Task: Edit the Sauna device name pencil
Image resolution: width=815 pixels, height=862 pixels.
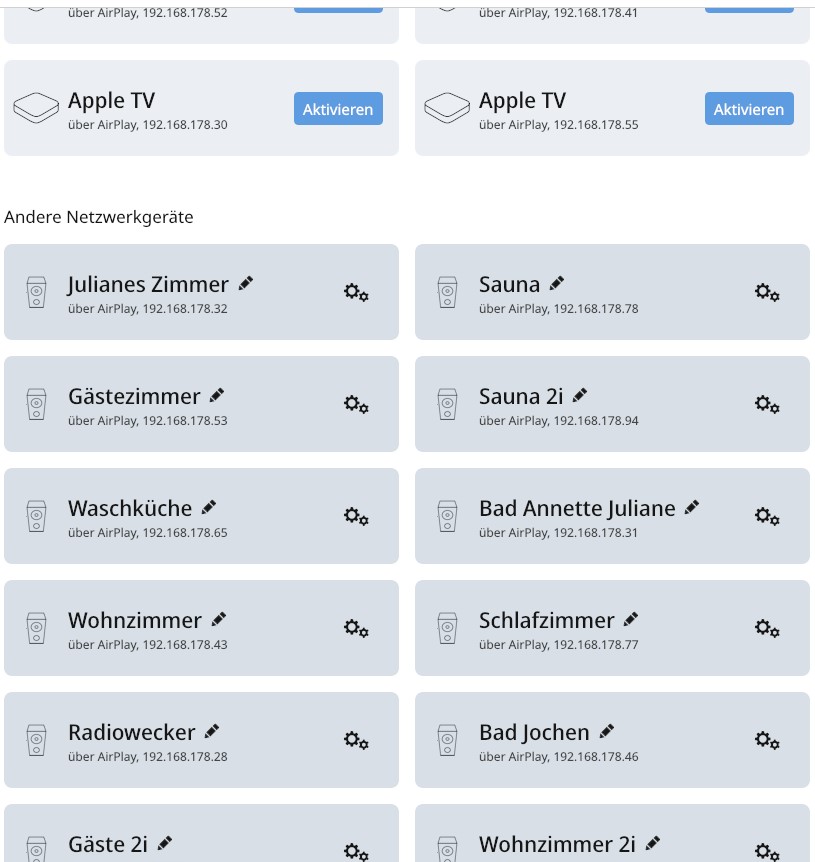Action: click(557, 283)
